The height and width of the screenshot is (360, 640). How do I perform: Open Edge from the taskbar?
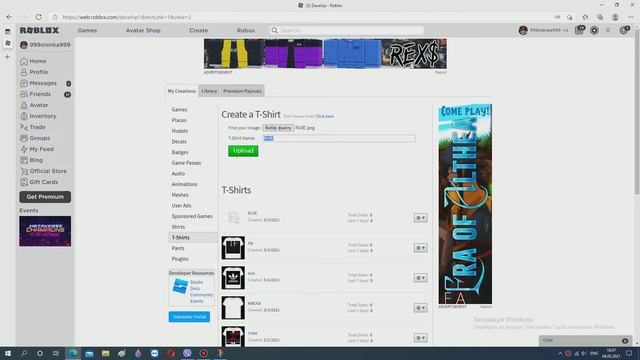(x=73, y=353)
